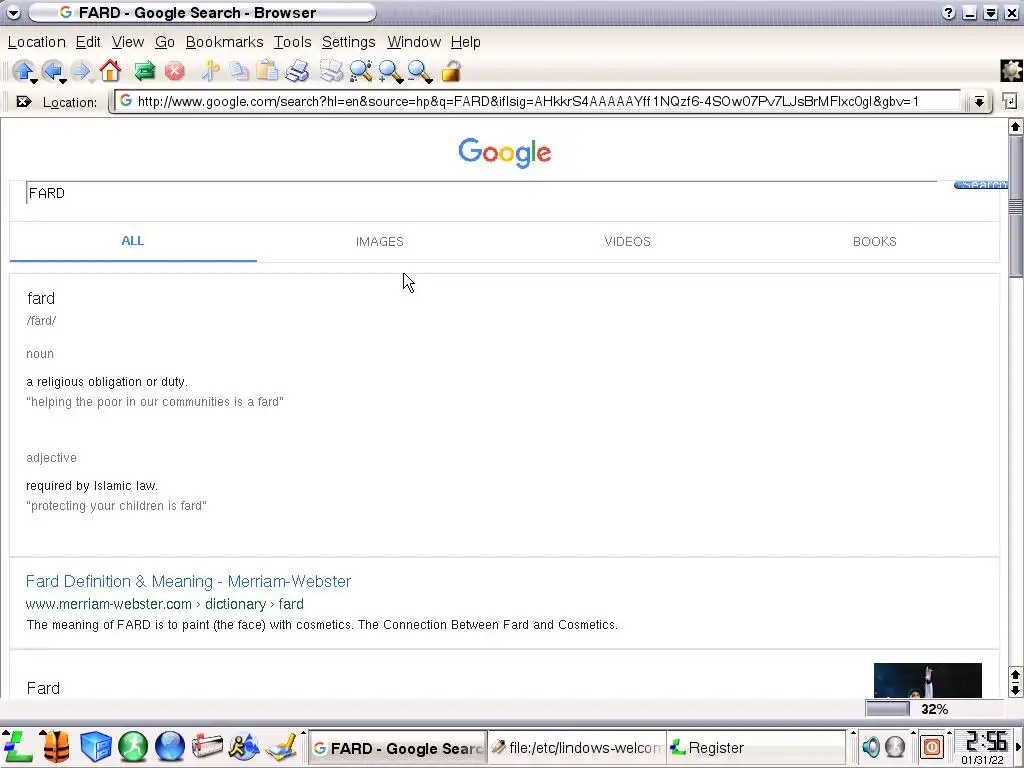1024x768 pixels.
Task: Clear location bar with black X icon
Action: tap(24, 101)
